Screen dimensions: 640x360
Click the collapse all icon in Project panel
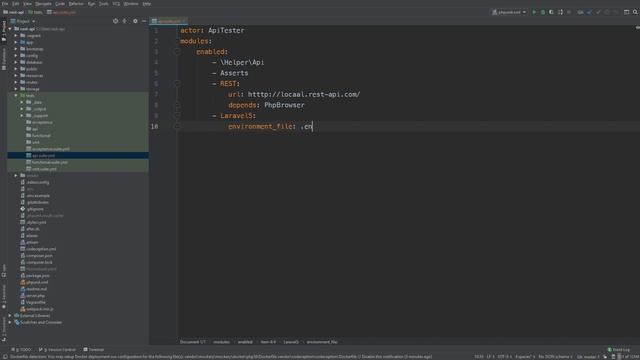click(125, 21)
